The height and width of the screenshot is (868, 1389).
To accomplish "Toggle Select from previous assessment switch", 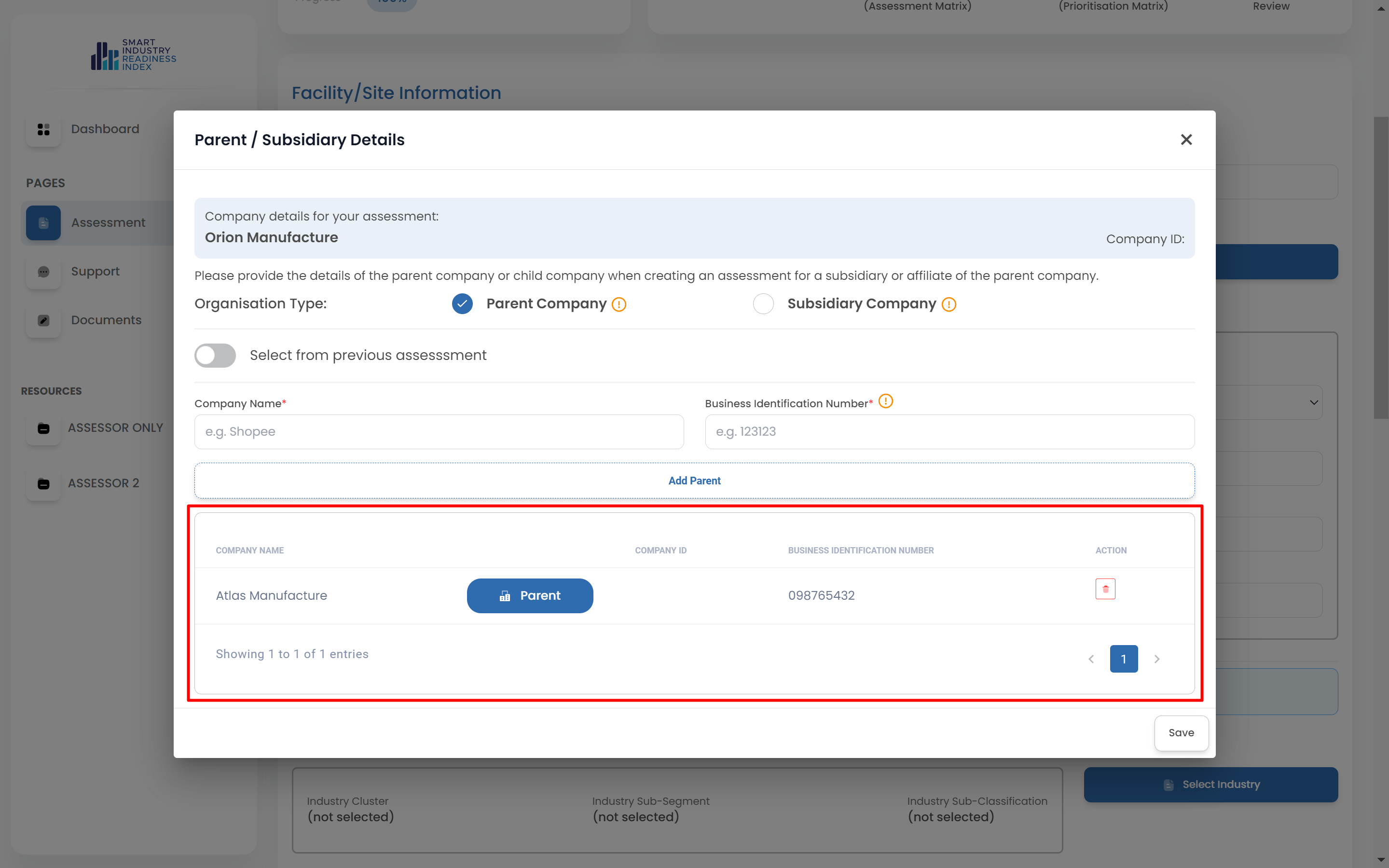I will click(215, 355).
